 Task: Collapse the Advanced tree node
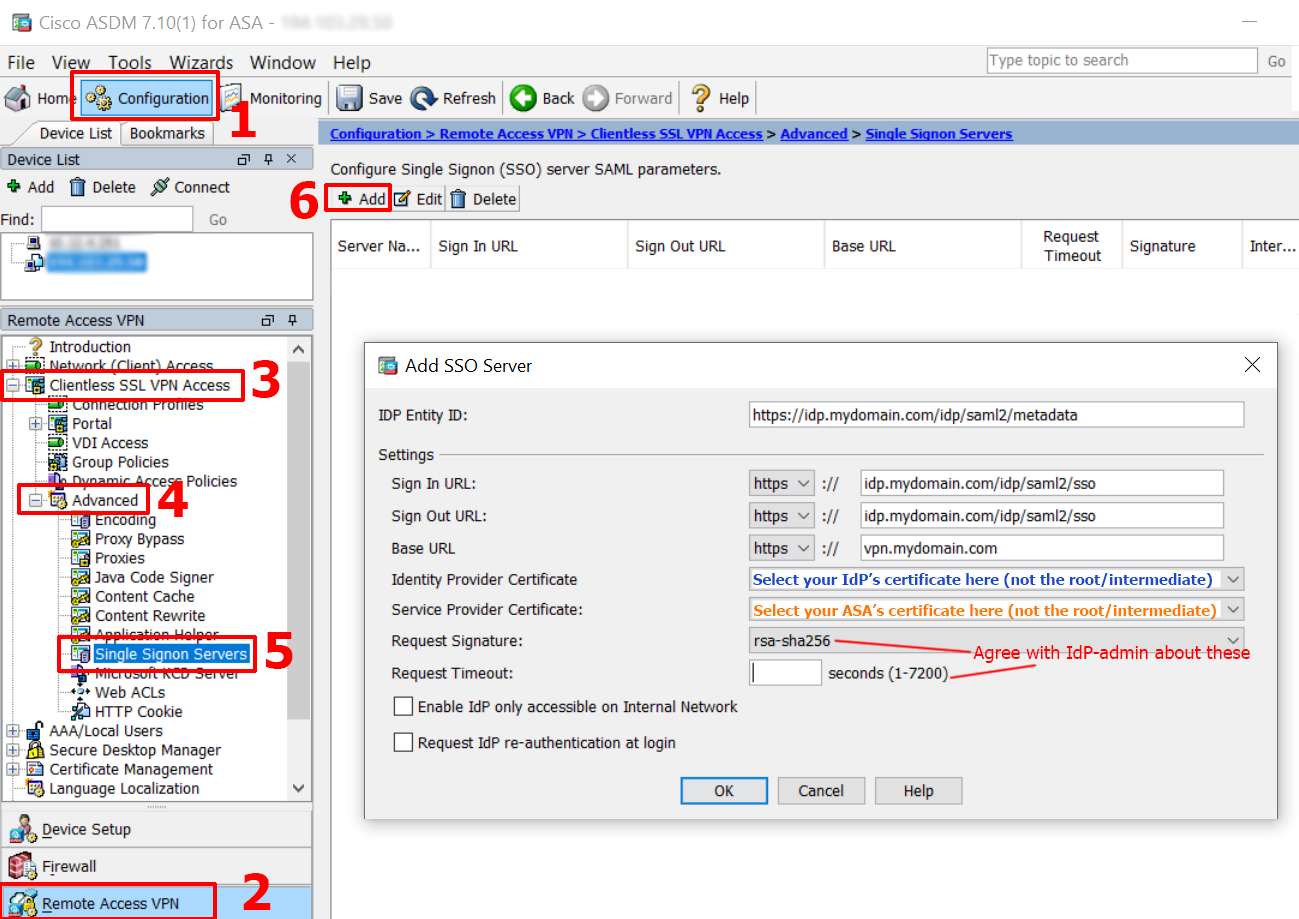coord(33,500)
